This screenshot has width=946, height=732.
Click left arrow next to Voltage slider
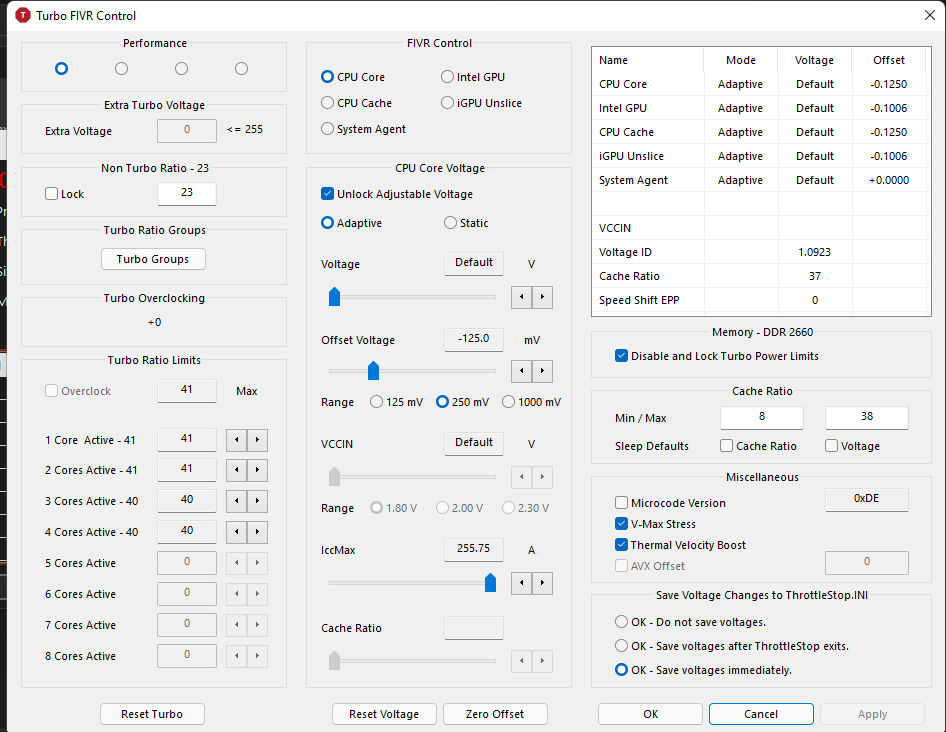(x=521, y=297)
